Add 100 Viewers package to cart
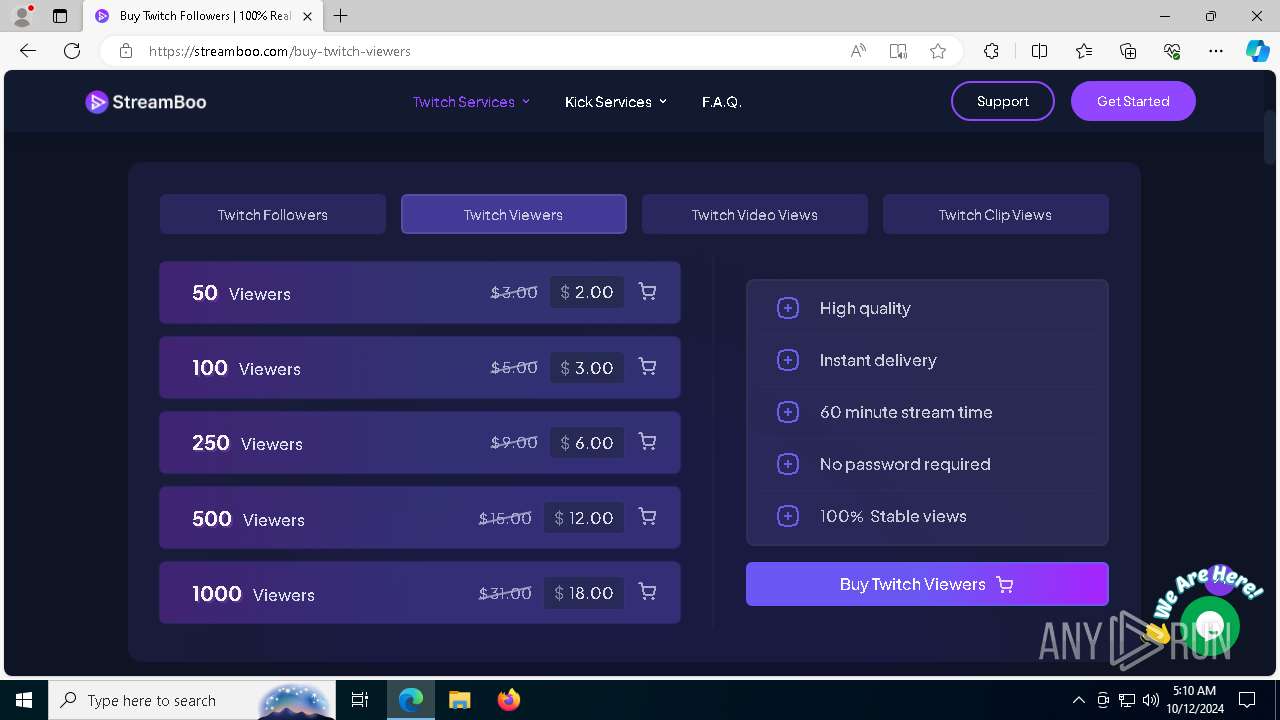This screenshot has width=1280, height=720. [x=647, y=367]
